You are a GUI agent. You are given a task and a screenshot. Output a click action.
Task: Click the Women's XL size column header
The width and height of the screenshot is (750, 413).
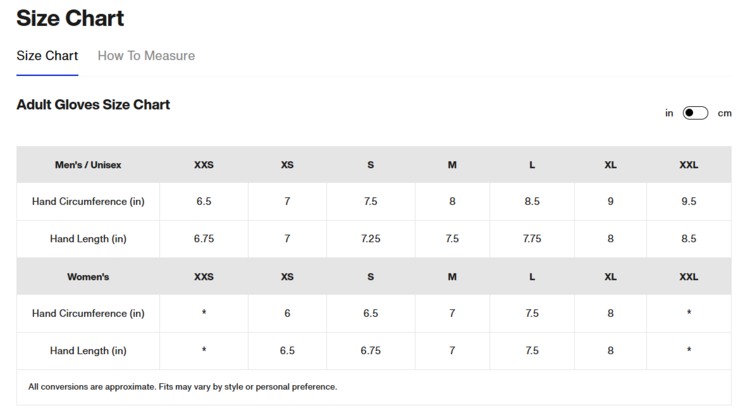[x=610, y=276]
